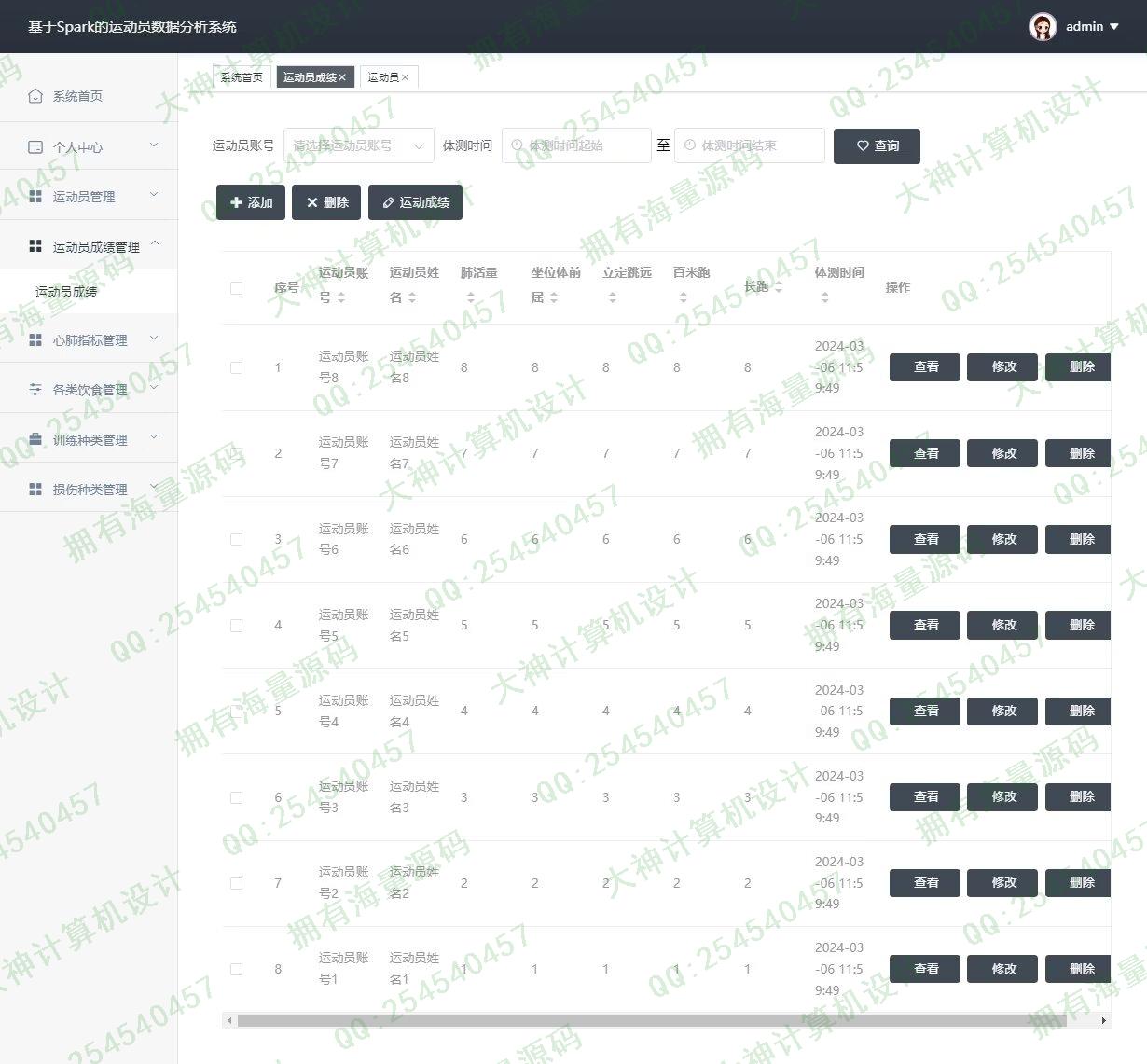Select 运动员成绩 submenu item in sidebar
The image size is (1147, 1064).
(89, 292)
